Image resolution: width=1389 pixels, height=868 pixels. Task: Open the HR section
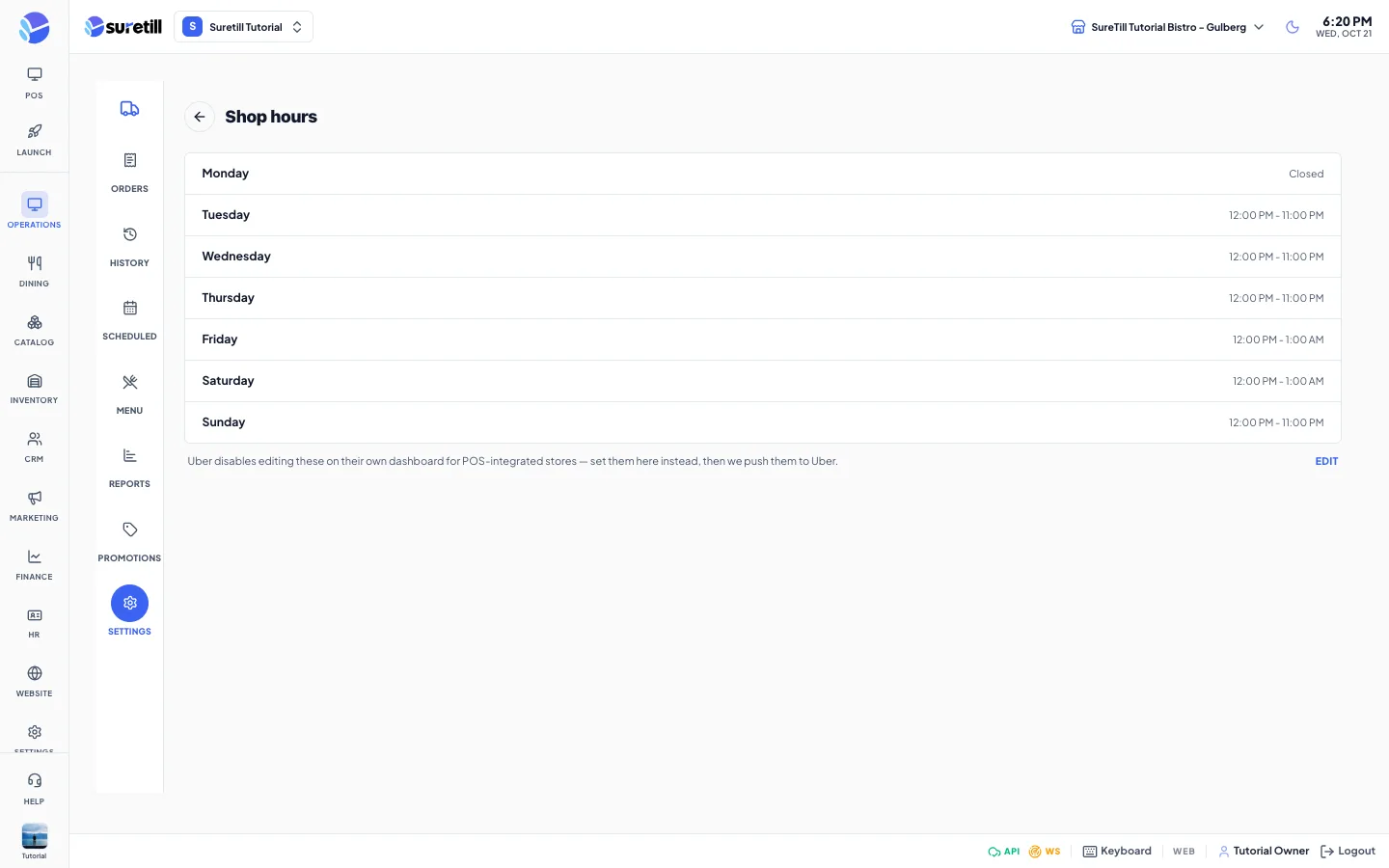point(34,623)
